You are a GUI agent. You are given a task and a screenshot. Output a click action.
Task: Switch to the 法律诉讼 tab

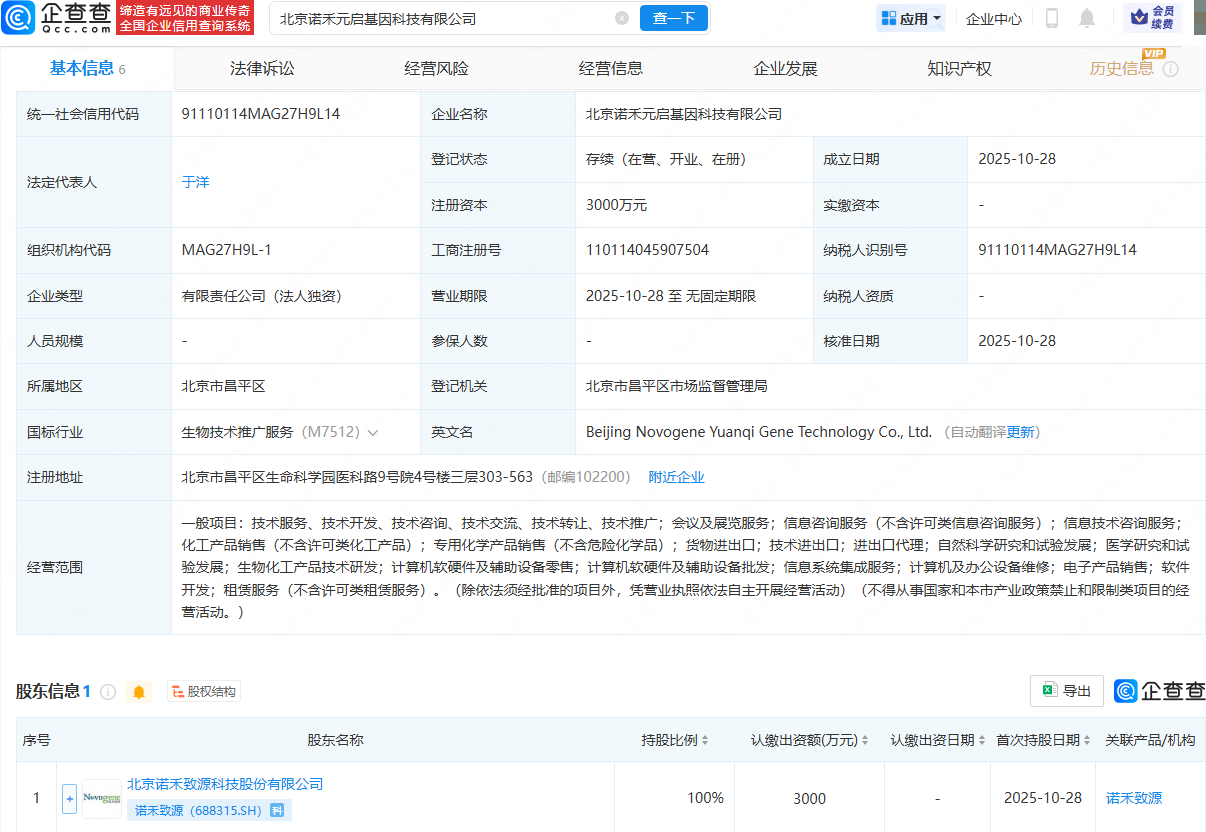[x=262, y=69]
